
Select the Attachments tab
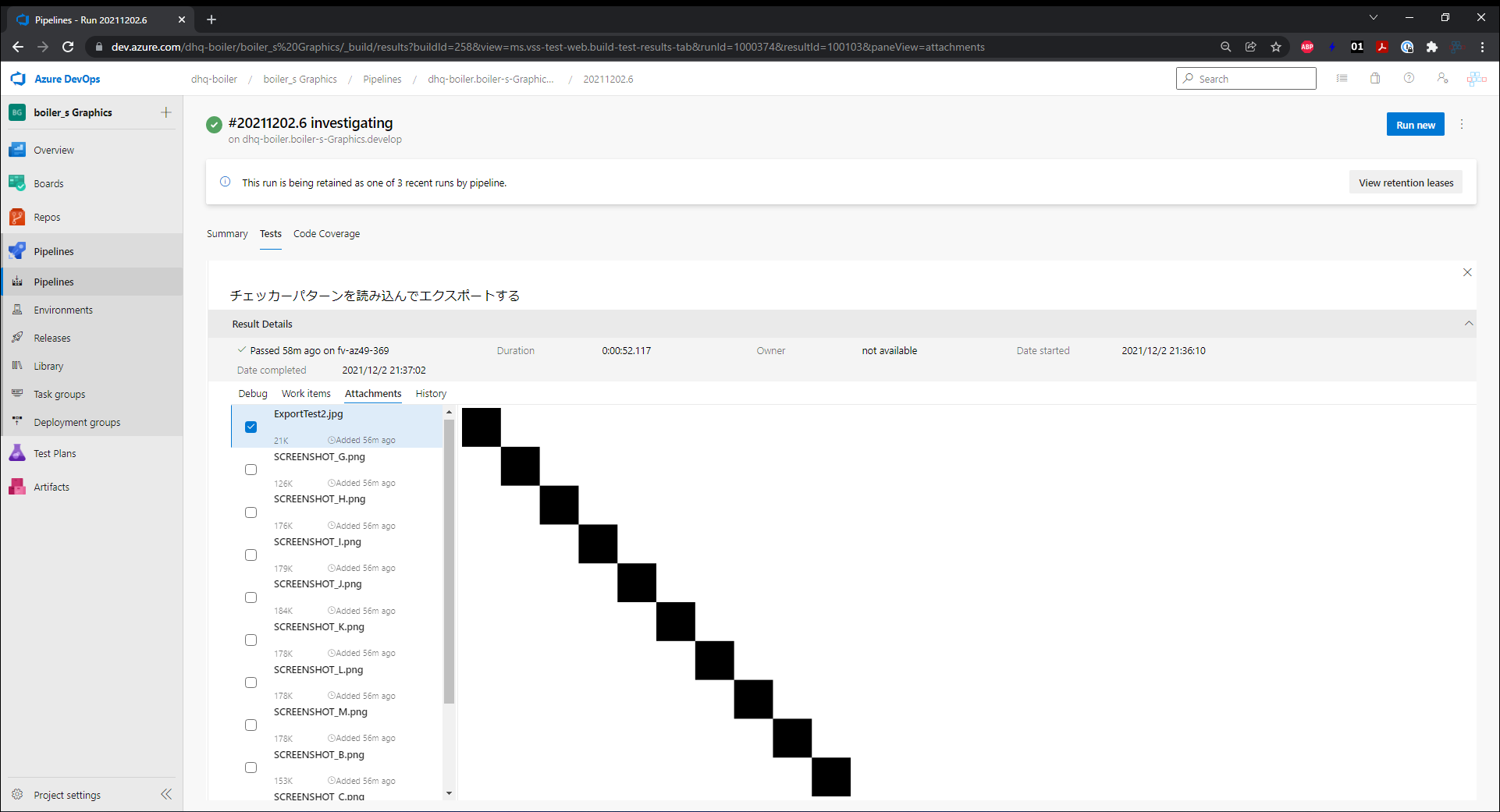click(x=373, y=393)
